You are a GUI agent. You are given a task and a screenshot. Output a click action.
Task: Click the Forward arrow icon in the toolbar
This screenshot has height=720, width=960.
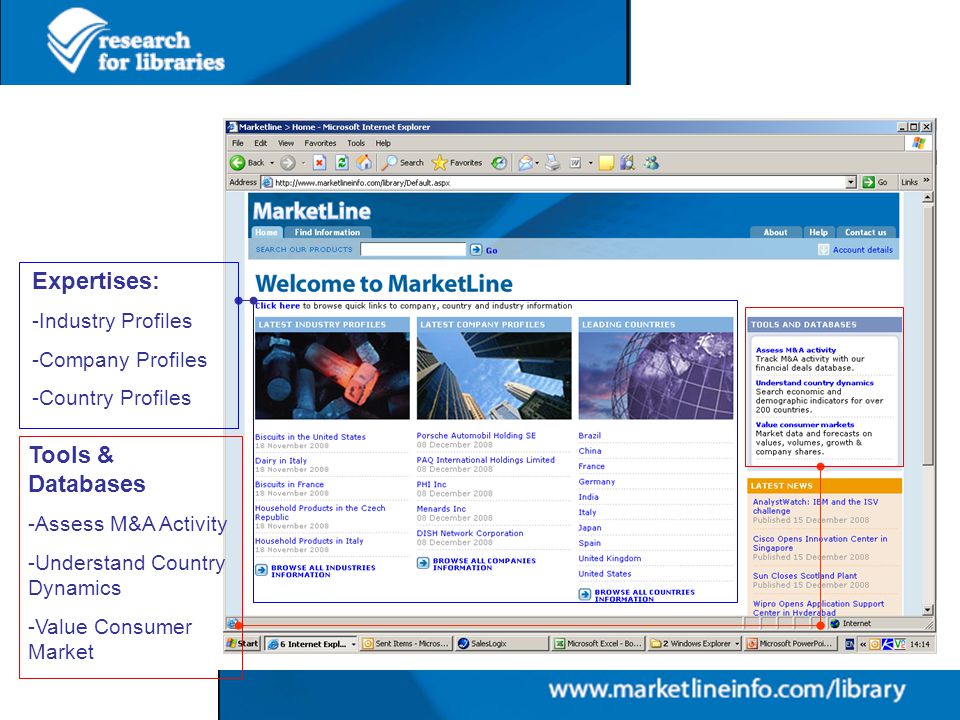pyautogui.click(x=288, y=163)
